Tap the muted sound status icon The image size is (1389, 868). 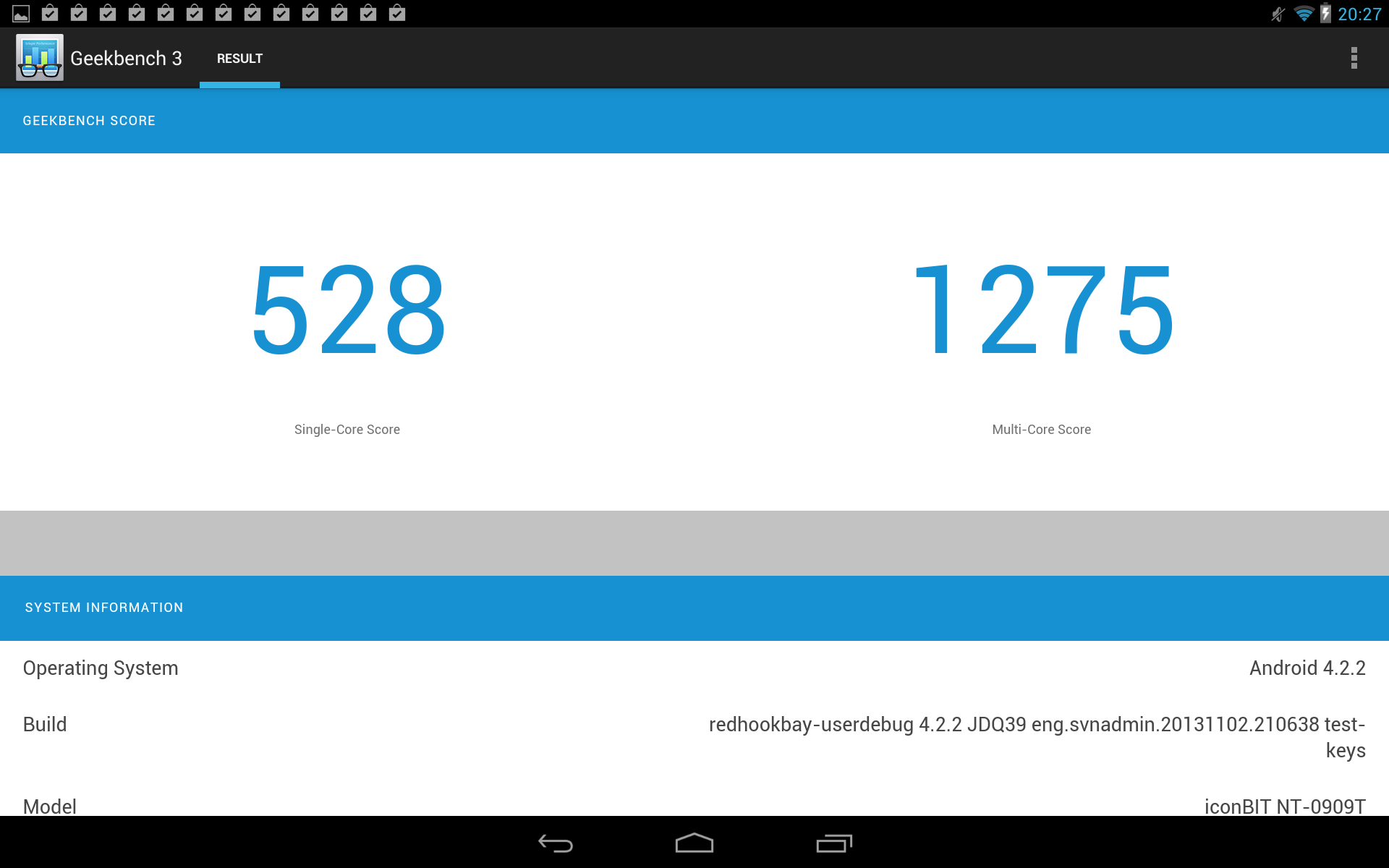click(1278, 14)
